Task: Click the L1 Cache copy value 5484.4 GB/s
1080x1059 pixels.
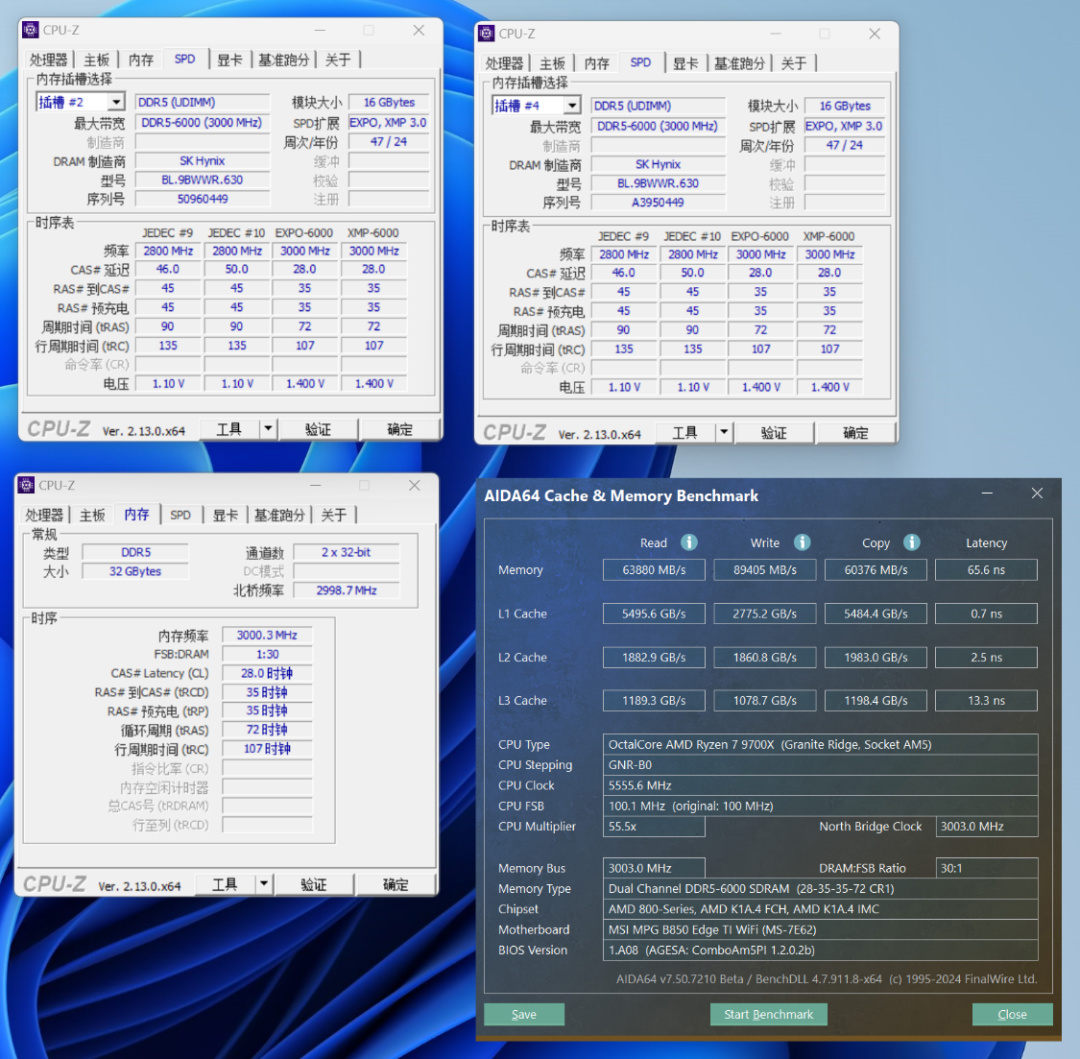Action: [875, 614]
